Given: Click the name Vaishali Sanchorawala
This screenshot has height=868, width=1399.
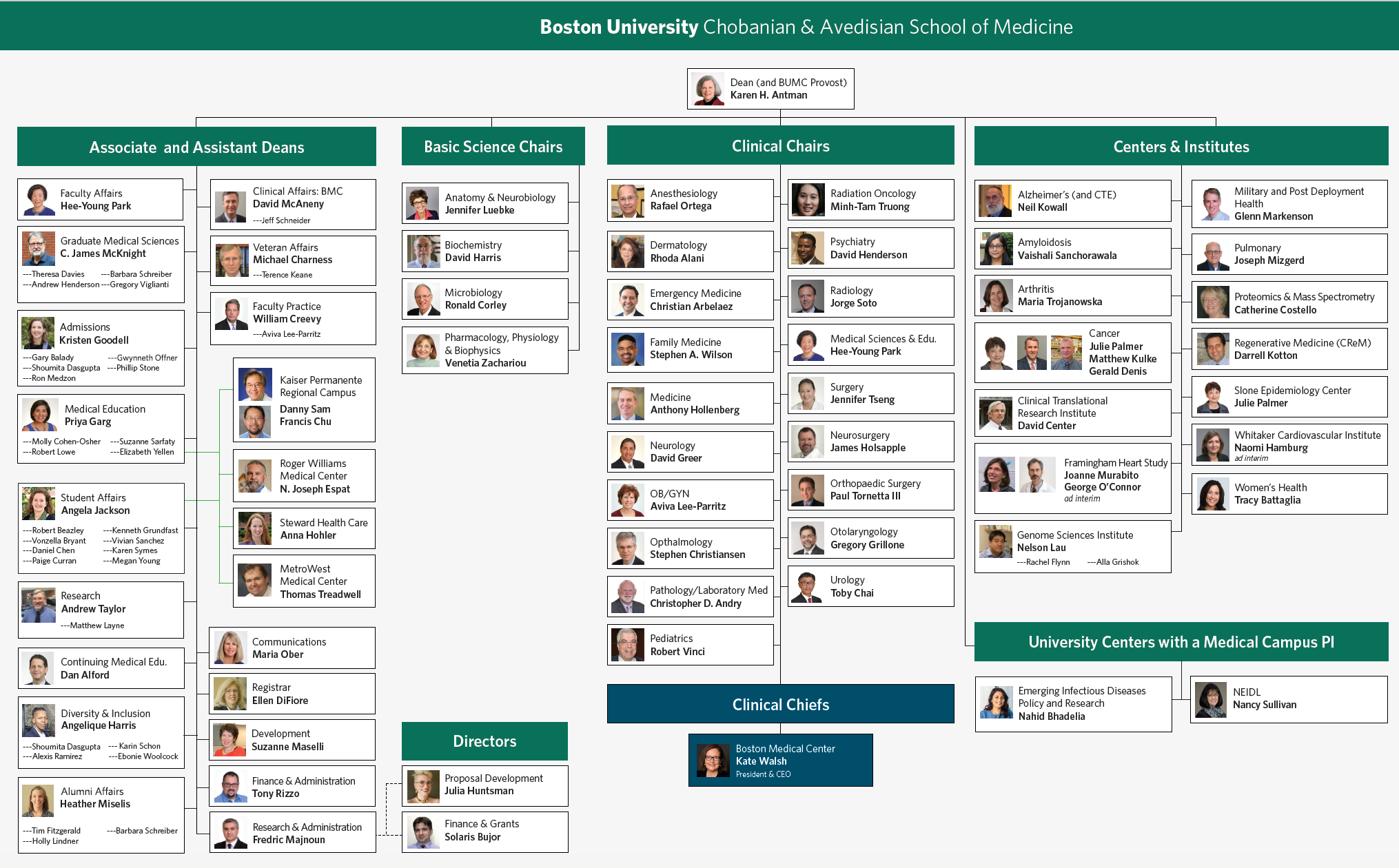Looking at the screenshot, I should tap(1067, 256).
